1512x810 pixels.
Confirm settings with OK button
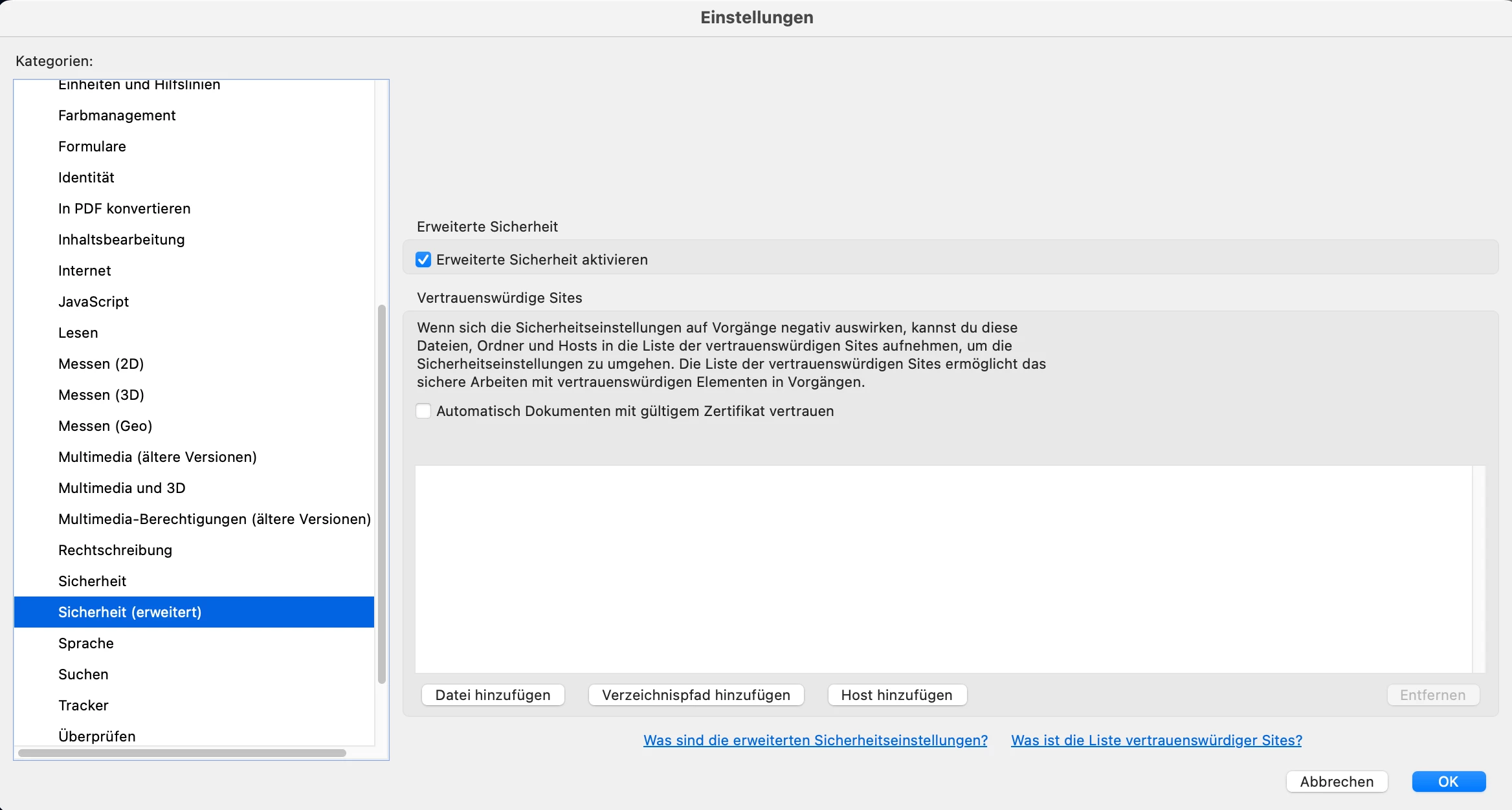click(1448, 782)
